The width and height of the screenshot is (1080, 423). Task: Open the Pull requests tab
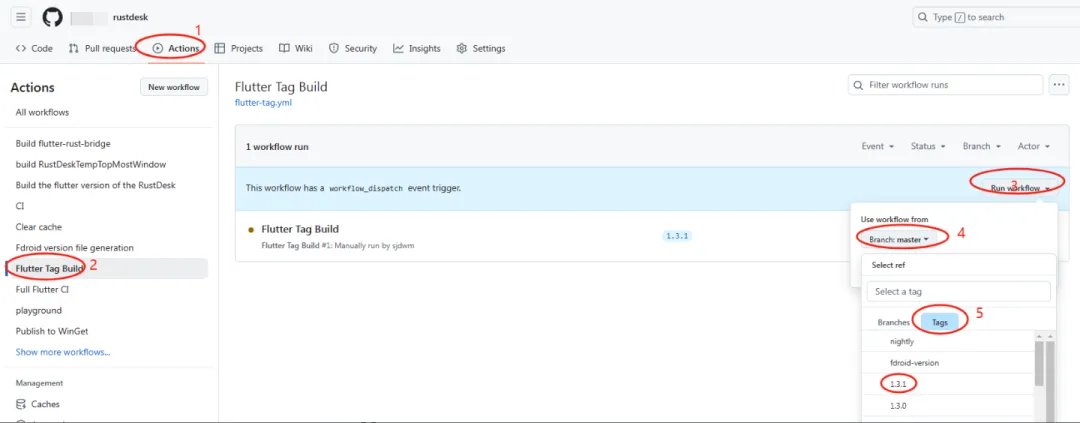(101, 48)
